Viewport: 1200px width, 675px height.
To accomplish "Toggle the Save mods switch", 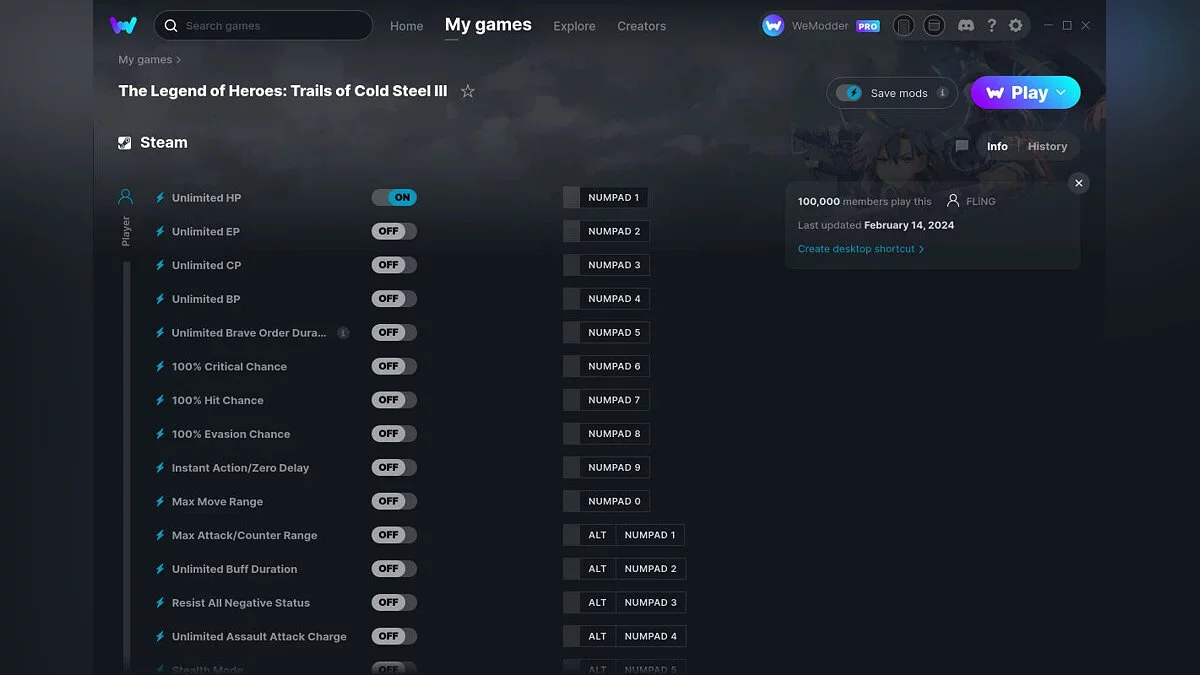I will point(849,93).
